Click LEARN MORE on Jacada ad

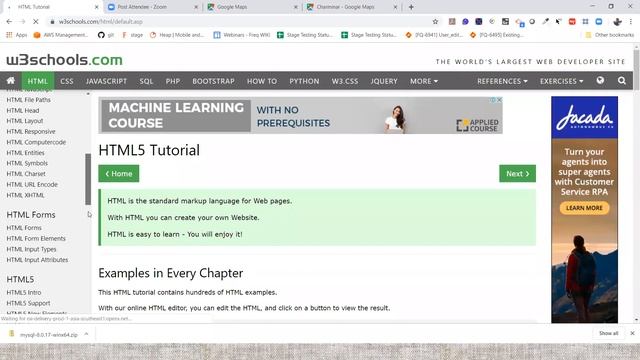tap(584, 208)
